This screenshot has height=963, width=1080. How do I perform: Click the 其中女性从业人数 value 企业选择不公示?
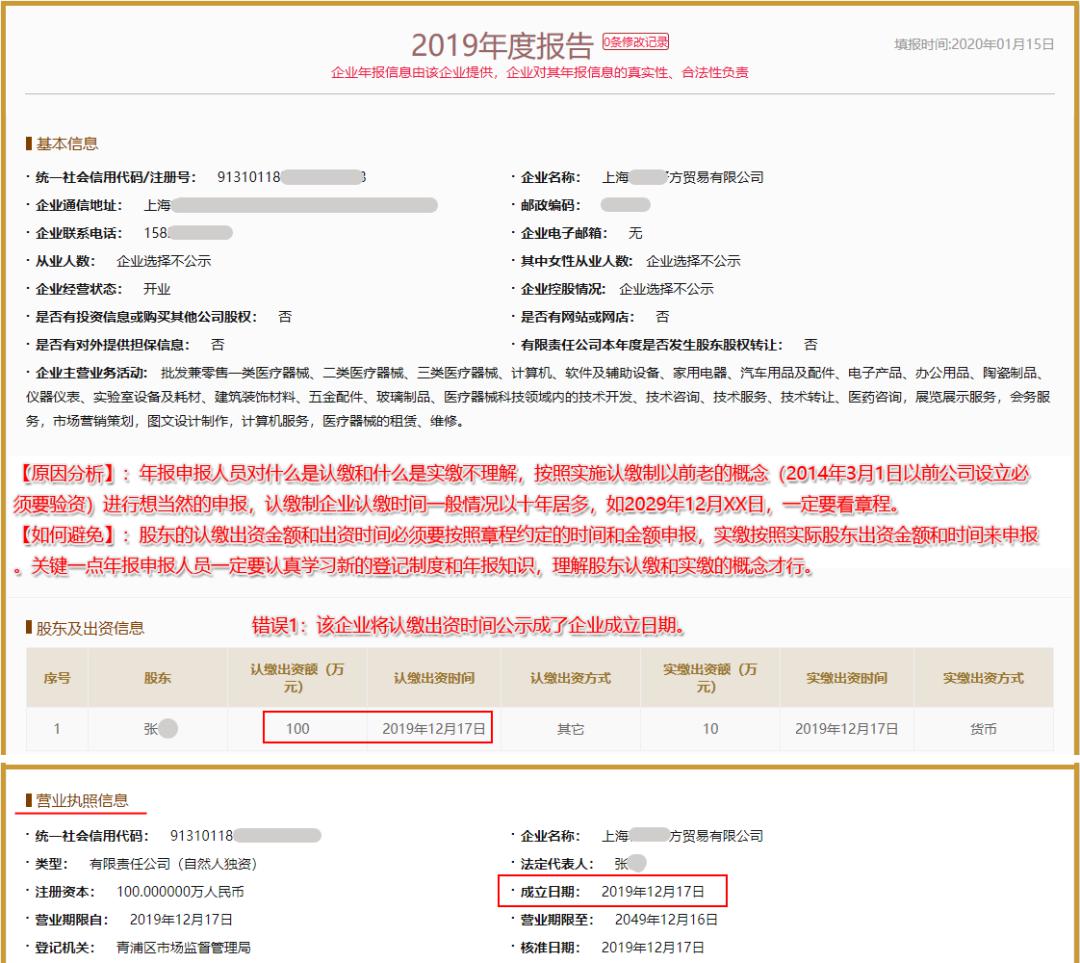coord(693,261)
